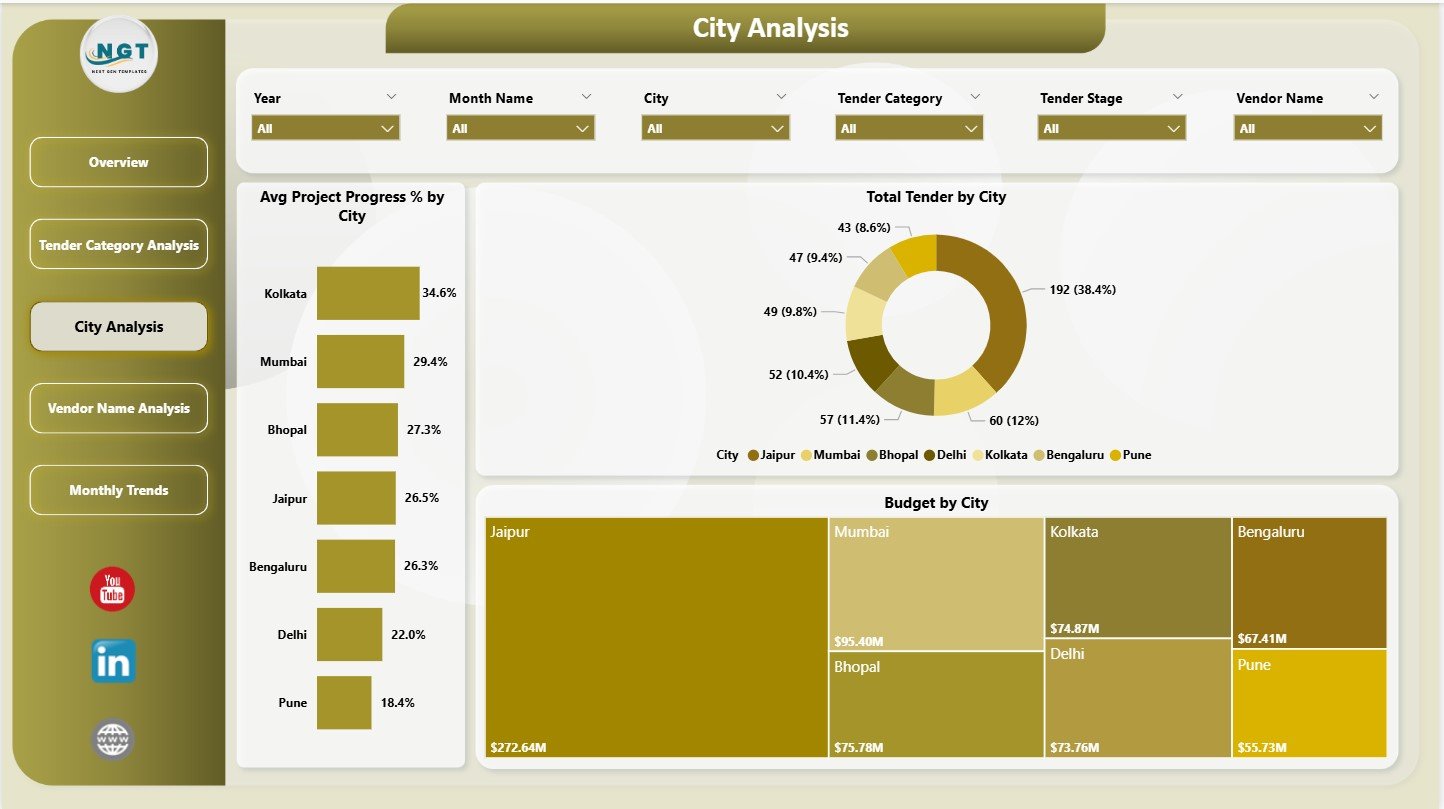Screen dimensions: 1444x809
Task: Open the Vendor Name Analysis page
Action: pyautogui.click(x=119, y=408)
